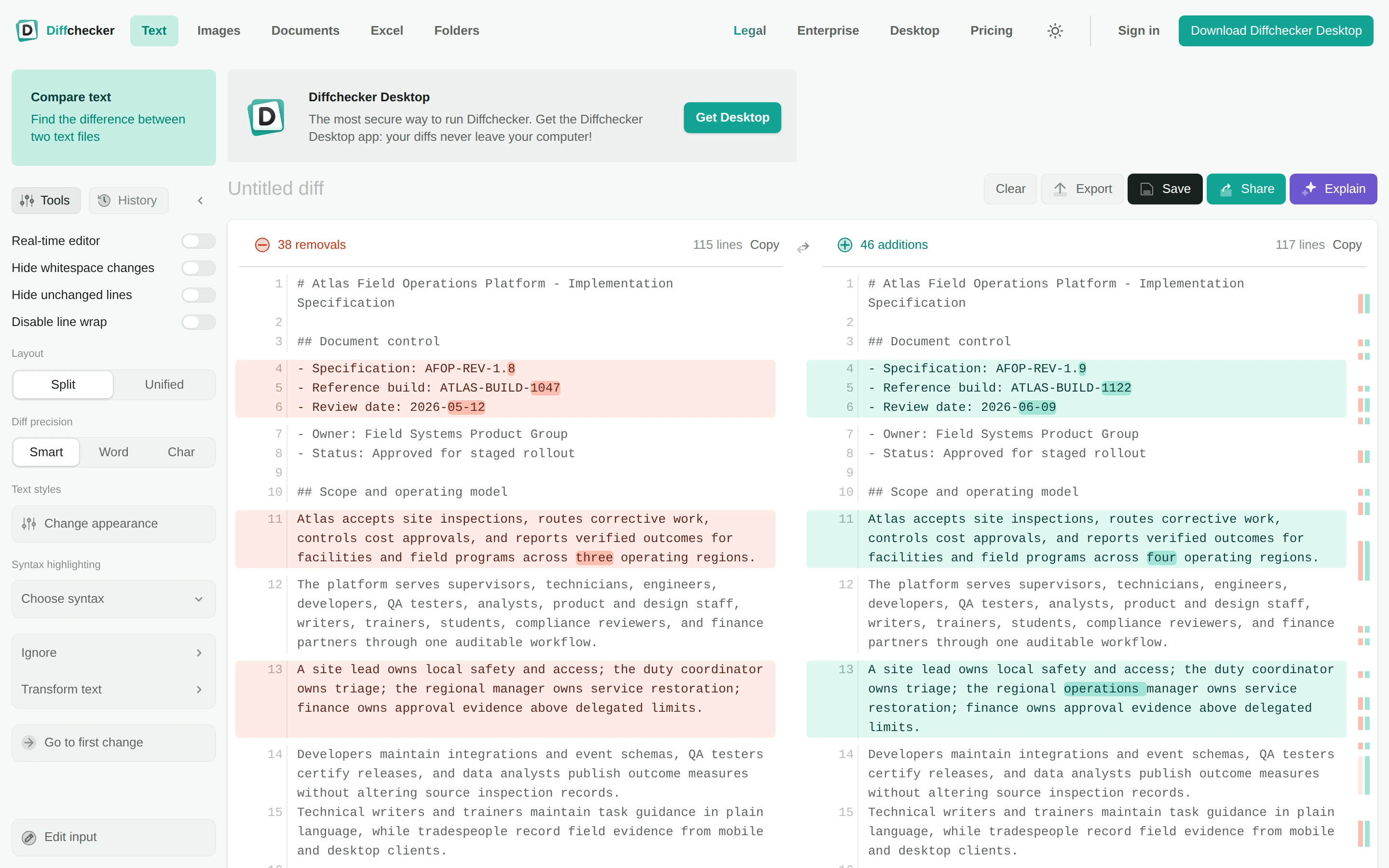Expand the Transform text options row
Screen dimensions: 1389x868
tap(114, 690)
